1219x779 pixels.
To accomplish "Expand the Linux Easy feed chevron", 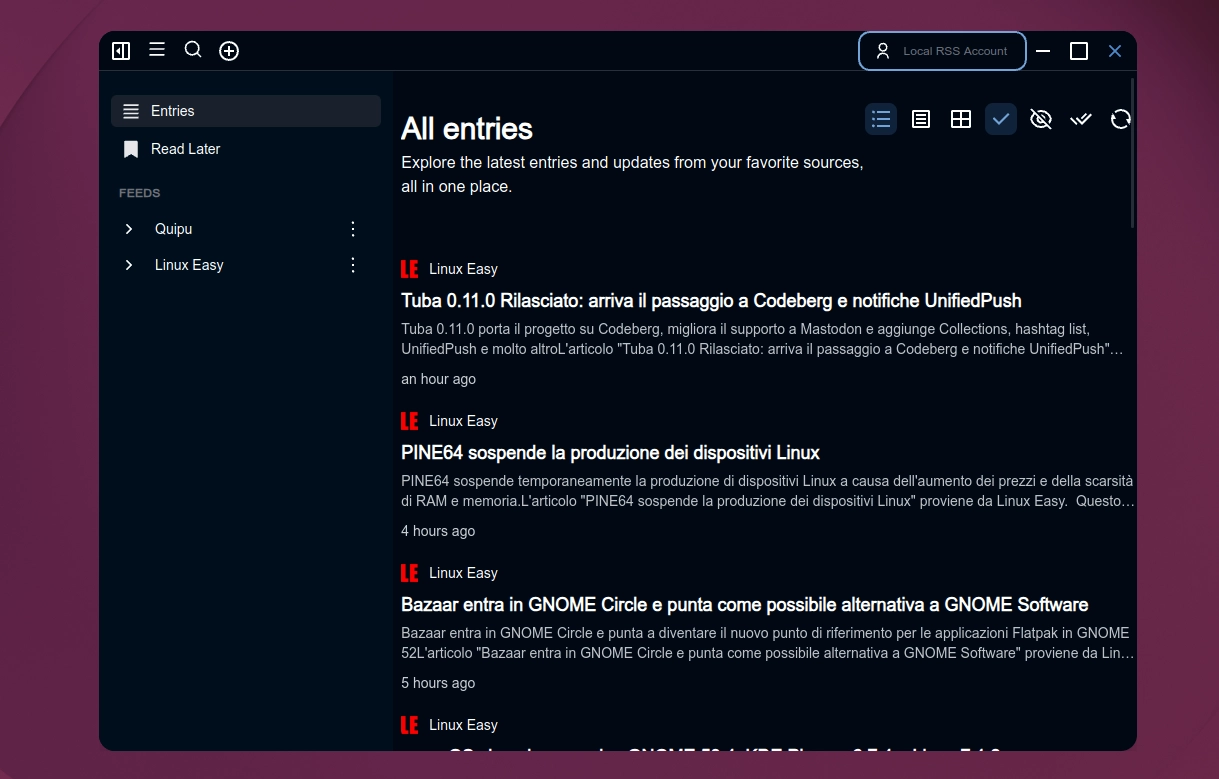I will [129, 265].
